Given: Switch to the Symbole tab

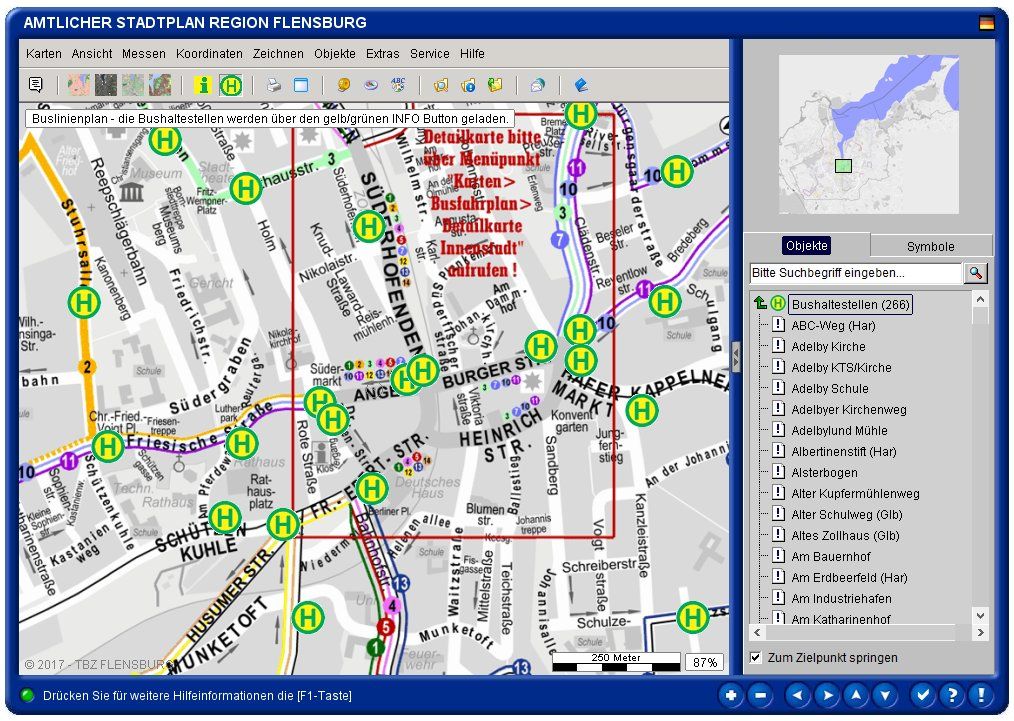Looking at the screenshot, I should [x=930, y=246].
